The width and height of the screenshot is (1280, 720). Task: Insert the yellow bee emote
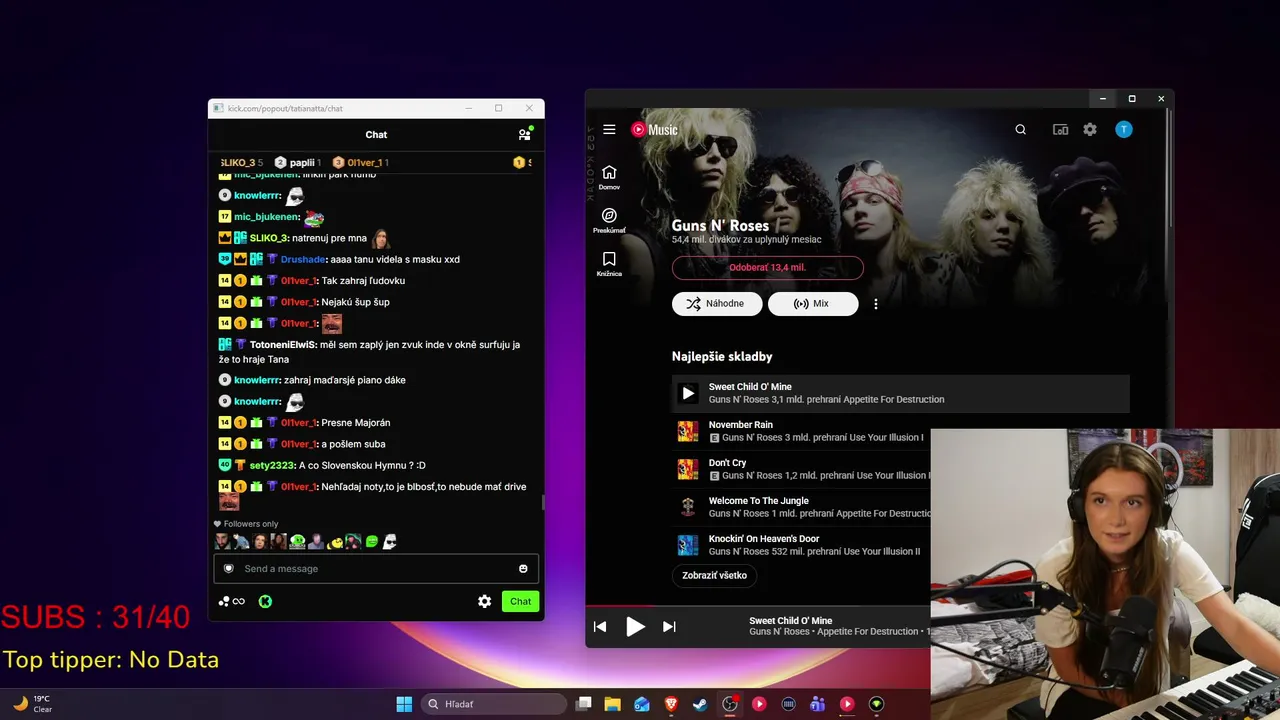click(x=335, y=542)
